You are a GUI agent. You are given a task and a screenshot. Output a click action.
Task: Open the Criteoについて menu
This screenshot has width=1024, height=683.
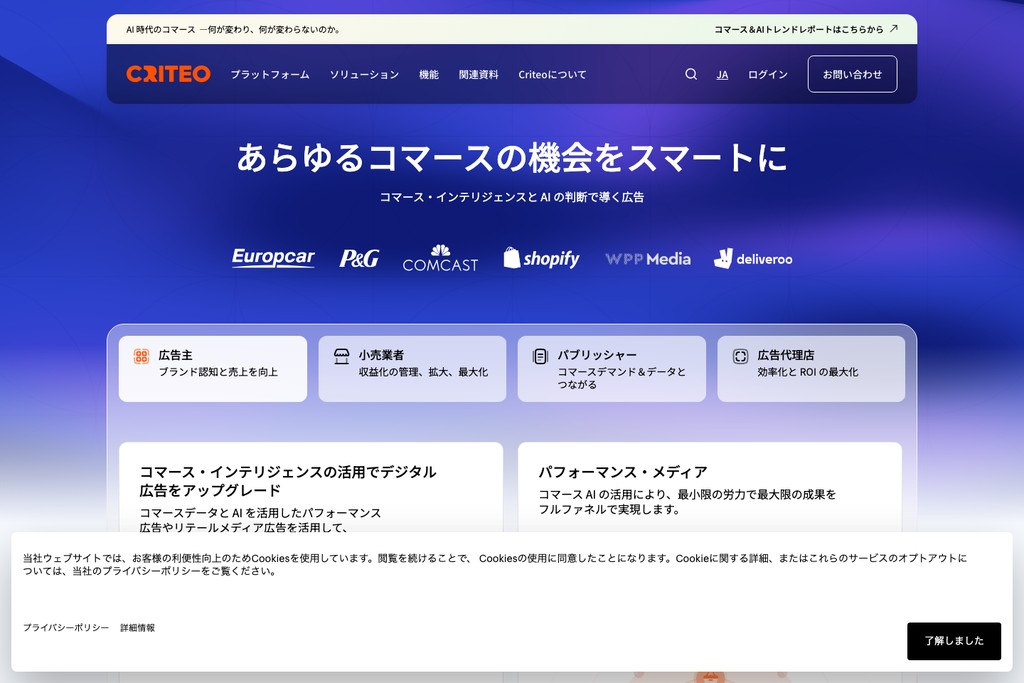[552, 74]
